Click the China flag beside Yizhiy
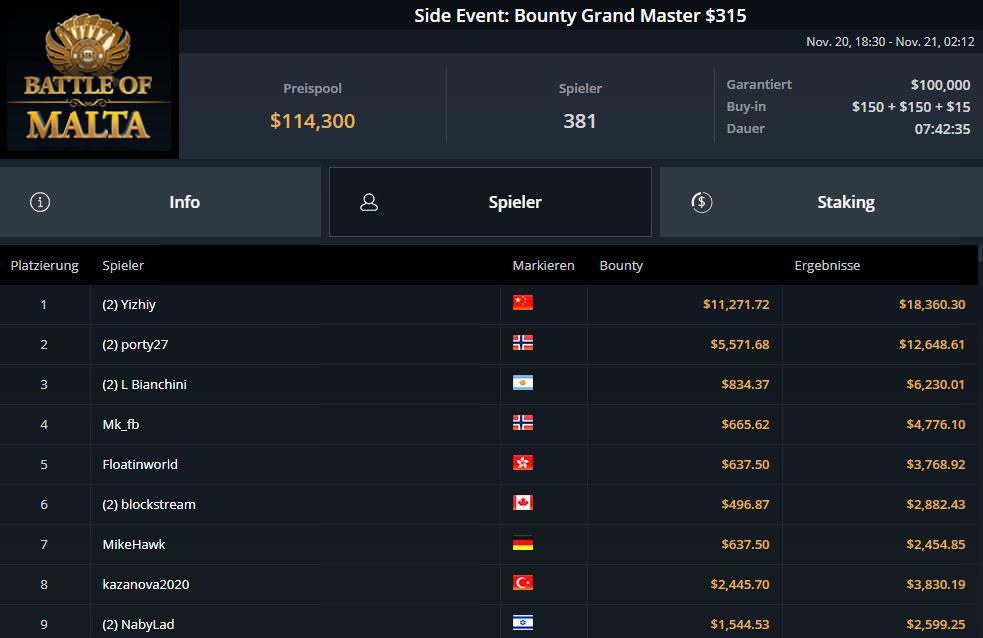 click(522, 303)
